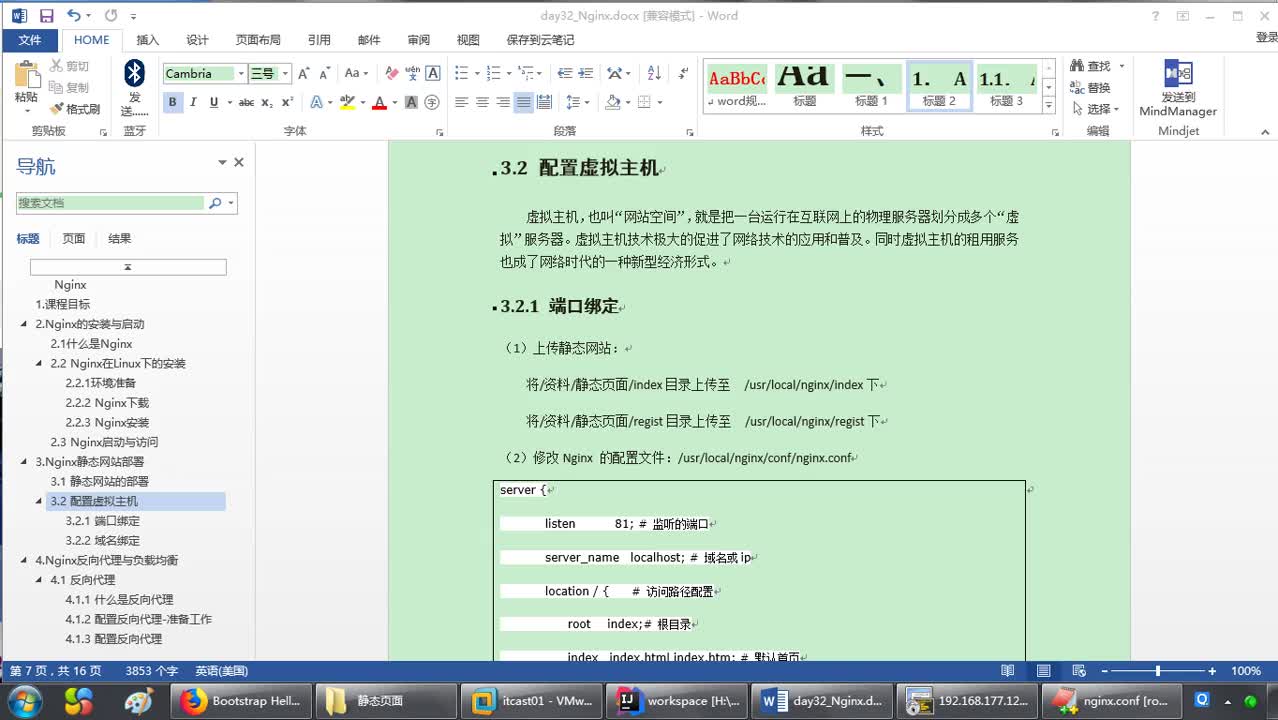Decrease paragraph indent
This screenshot has width=1278, height=720.
pos(565,73)
